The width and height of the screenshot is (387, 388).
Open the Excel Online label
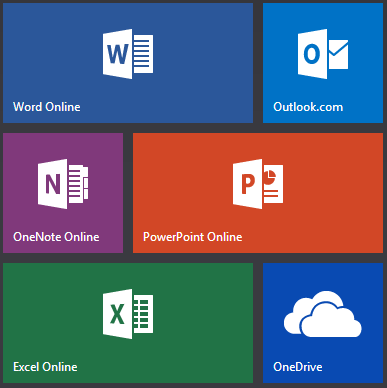[45, 367]
